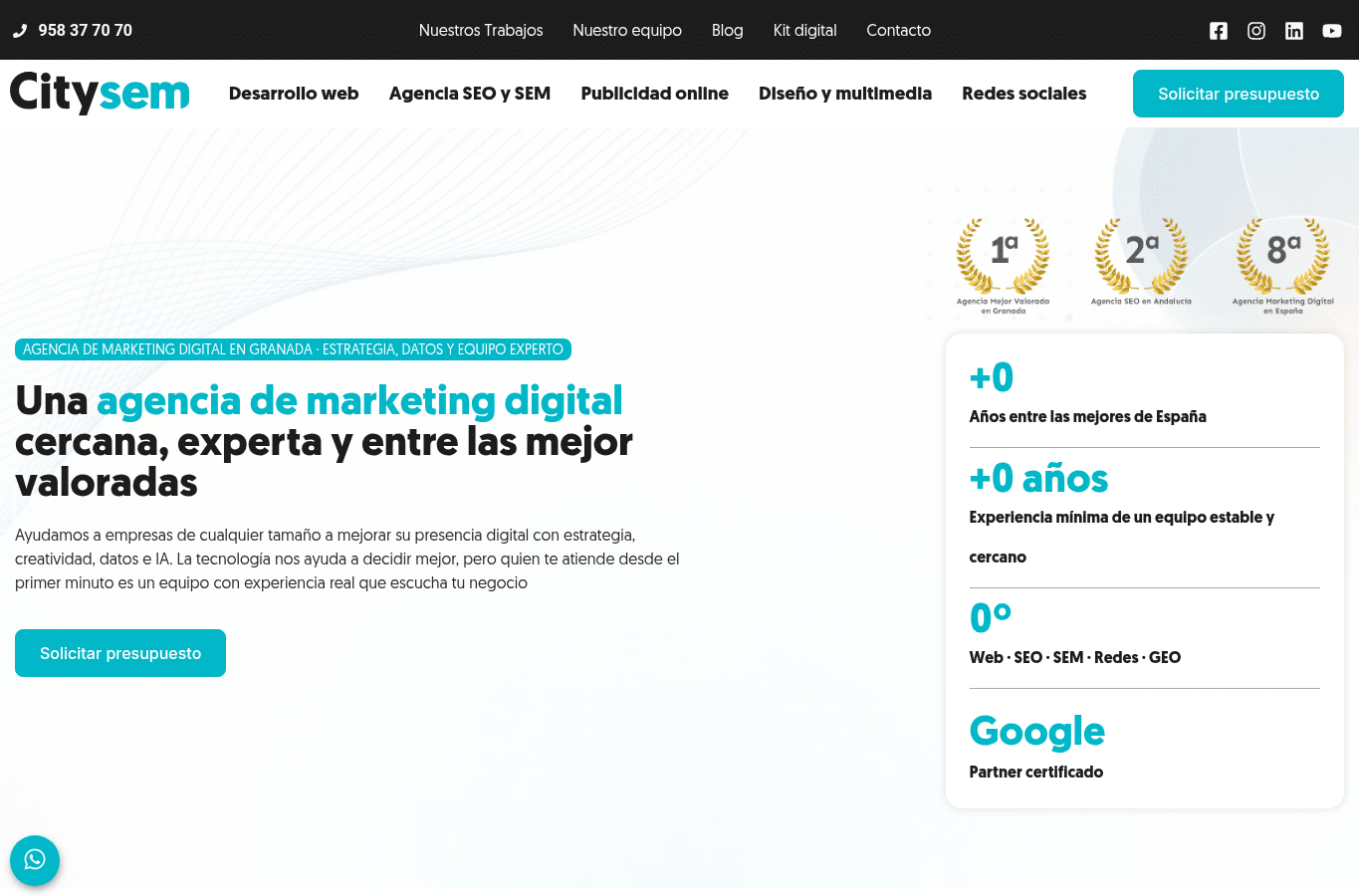Open the Instagram social icon
1359x896 pixels.
1256,31
